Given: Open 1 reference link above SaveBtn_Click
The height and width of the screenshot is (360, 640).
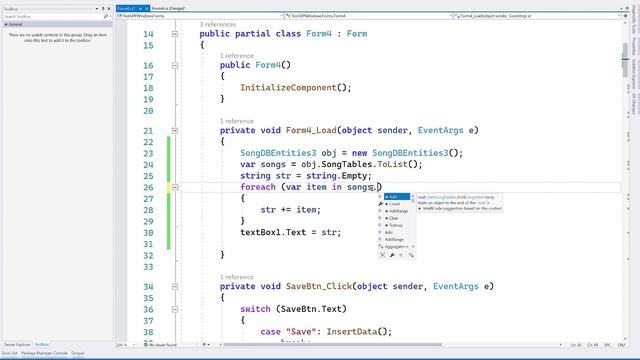Looking at the screenshot, I should pyautogui.click(x=237, y=277).
